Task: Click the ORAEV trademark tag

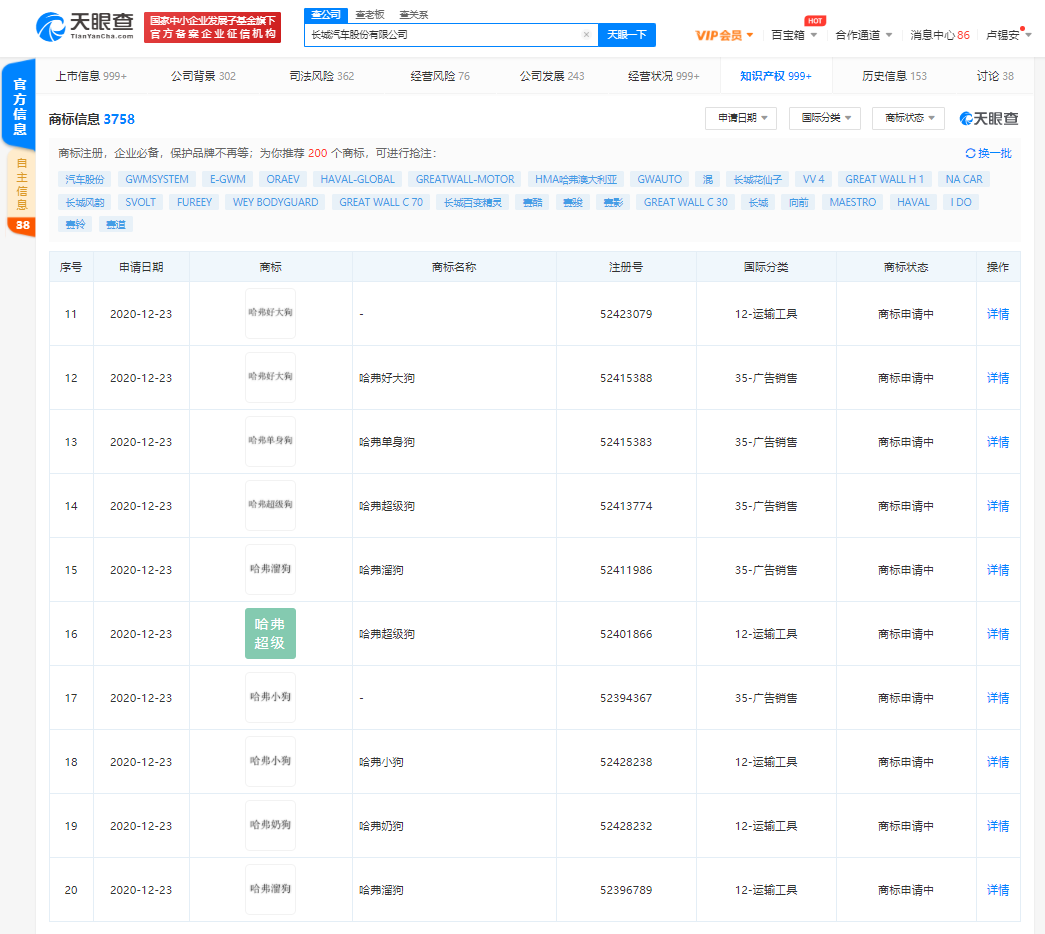Action: pos(283,179)
